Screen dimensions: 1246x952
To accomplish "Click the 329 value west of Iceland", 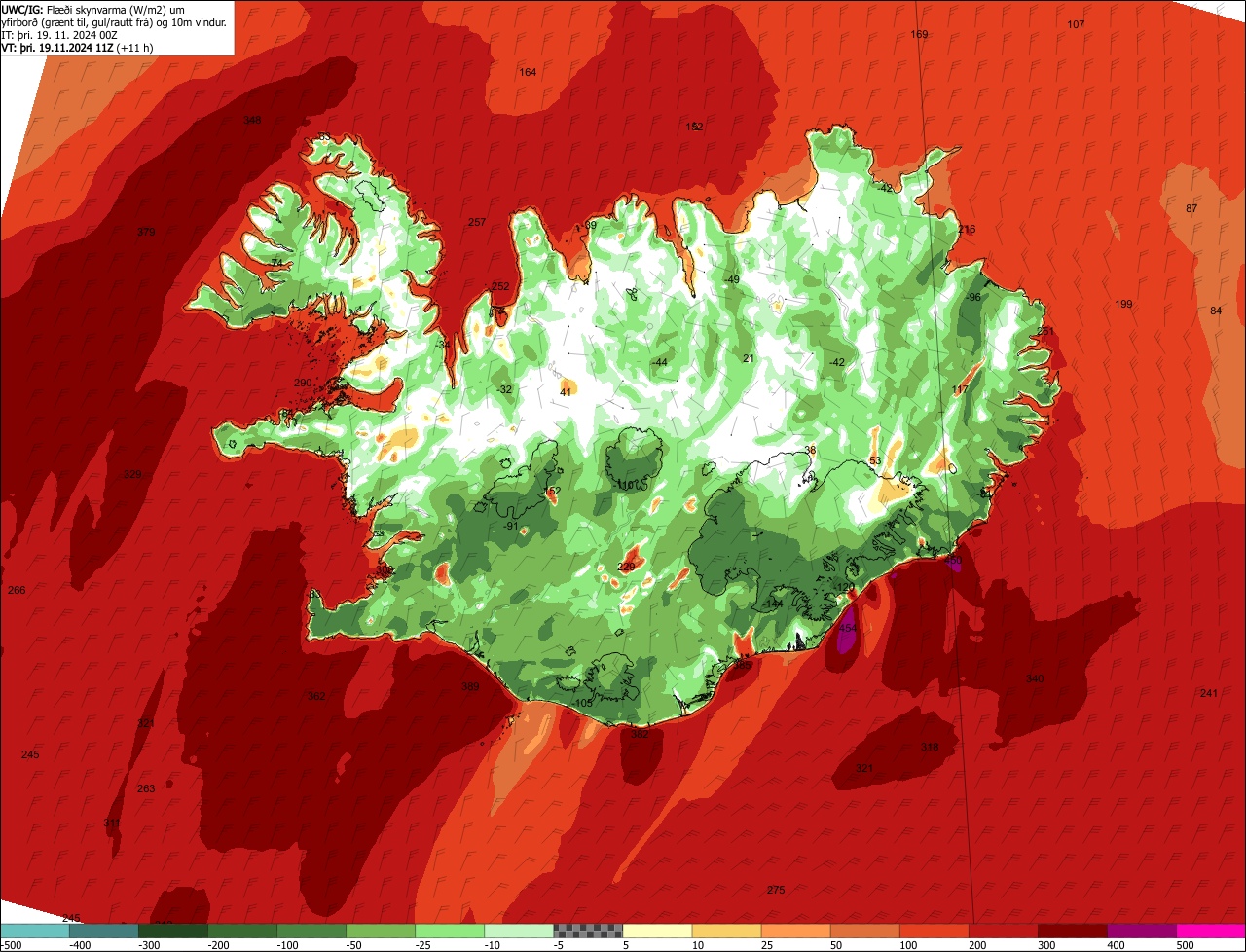I will click(x=132, y=475).
